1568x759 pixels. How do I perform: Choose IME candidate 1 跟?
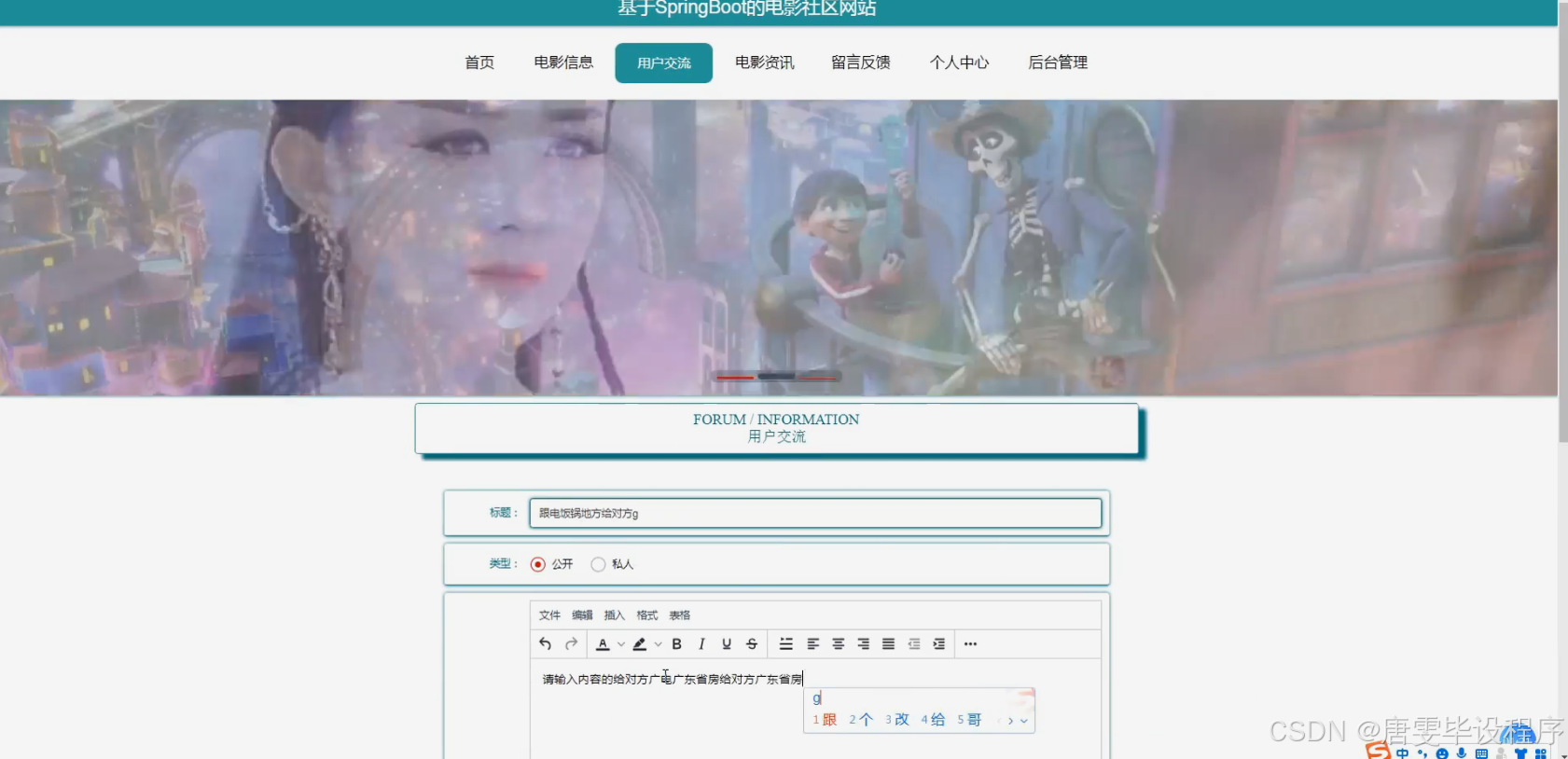coord(825,720)
